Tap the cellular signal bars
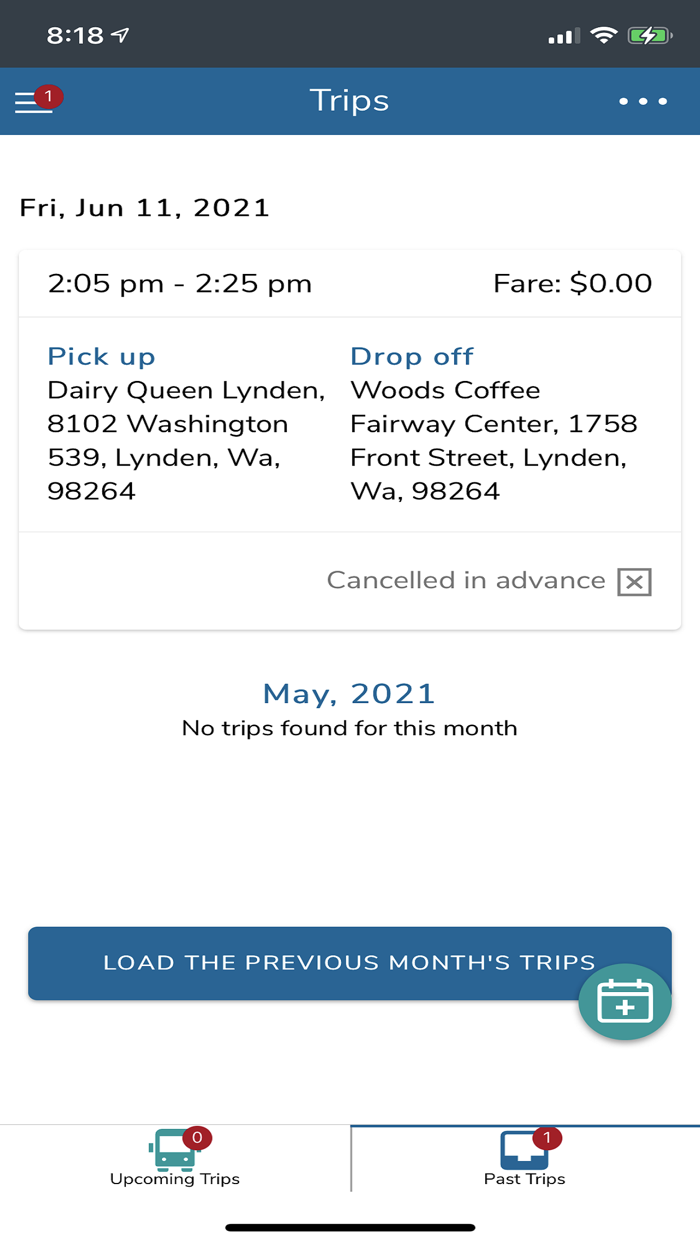This screenshot has width=700, height=1244. pyautogui.click(x=562, y=35)
